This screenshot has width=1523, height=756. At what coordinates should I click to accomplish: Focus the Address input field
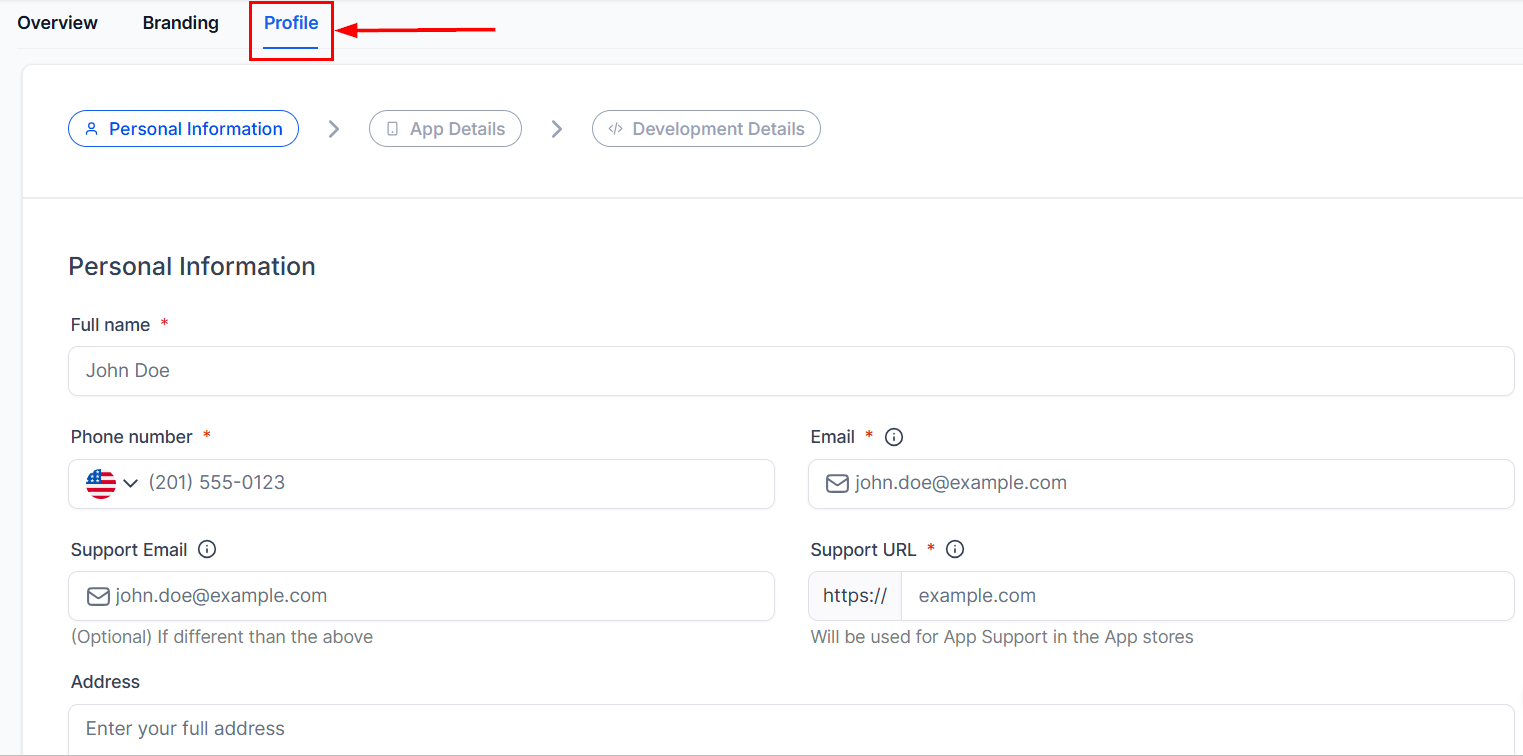click(x=791, y=729)
